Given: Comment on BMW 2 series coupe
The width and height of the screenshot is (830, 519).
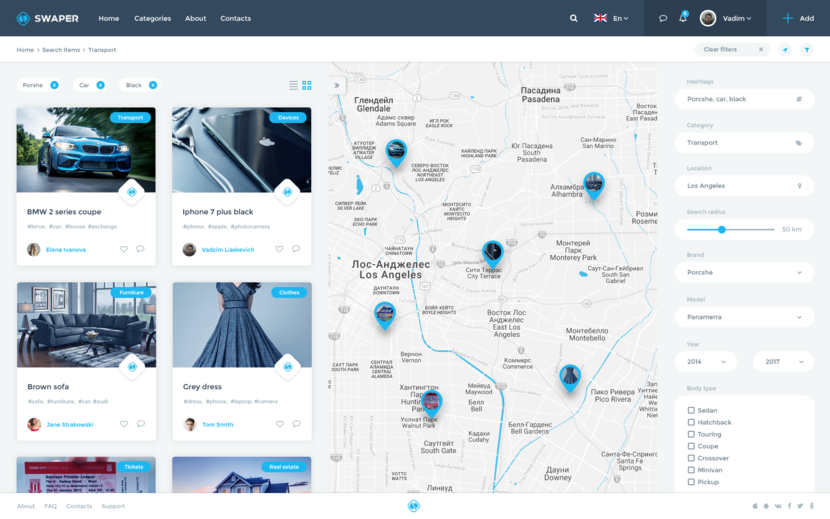Looking at the screenshot, I should tap(140, 249).
